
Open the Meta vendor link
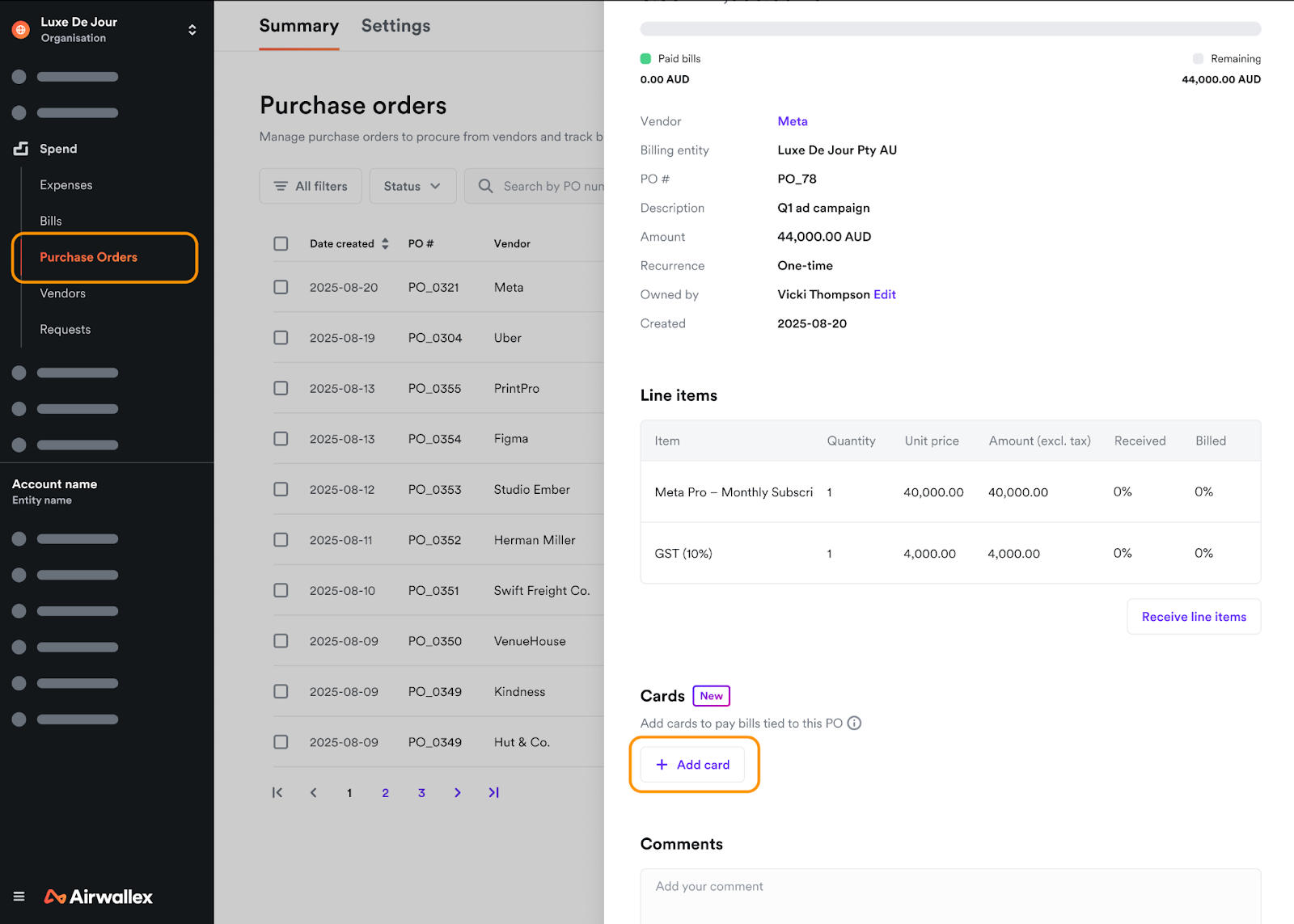(792, 121)
